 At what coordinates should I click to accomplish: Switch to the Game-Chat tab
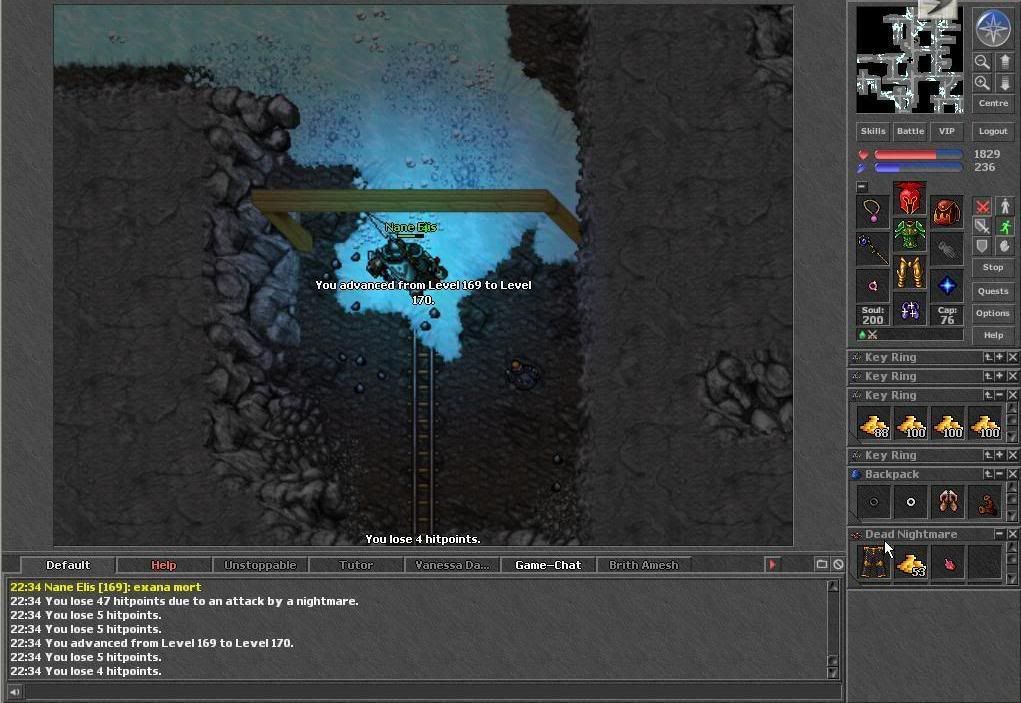click(x=548, y=565)
